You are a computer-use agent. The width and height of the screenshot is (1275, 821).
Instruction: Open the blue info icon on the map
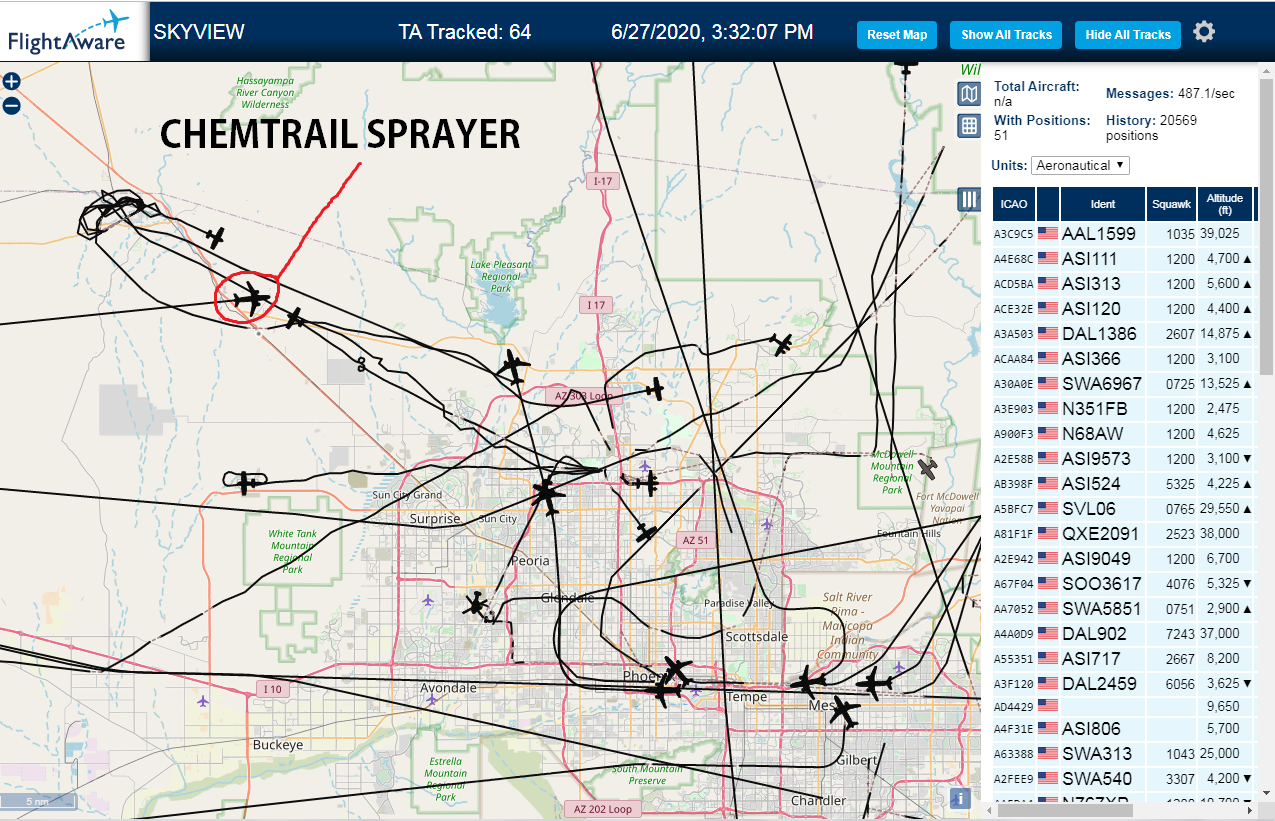click(x=960, y=798)
